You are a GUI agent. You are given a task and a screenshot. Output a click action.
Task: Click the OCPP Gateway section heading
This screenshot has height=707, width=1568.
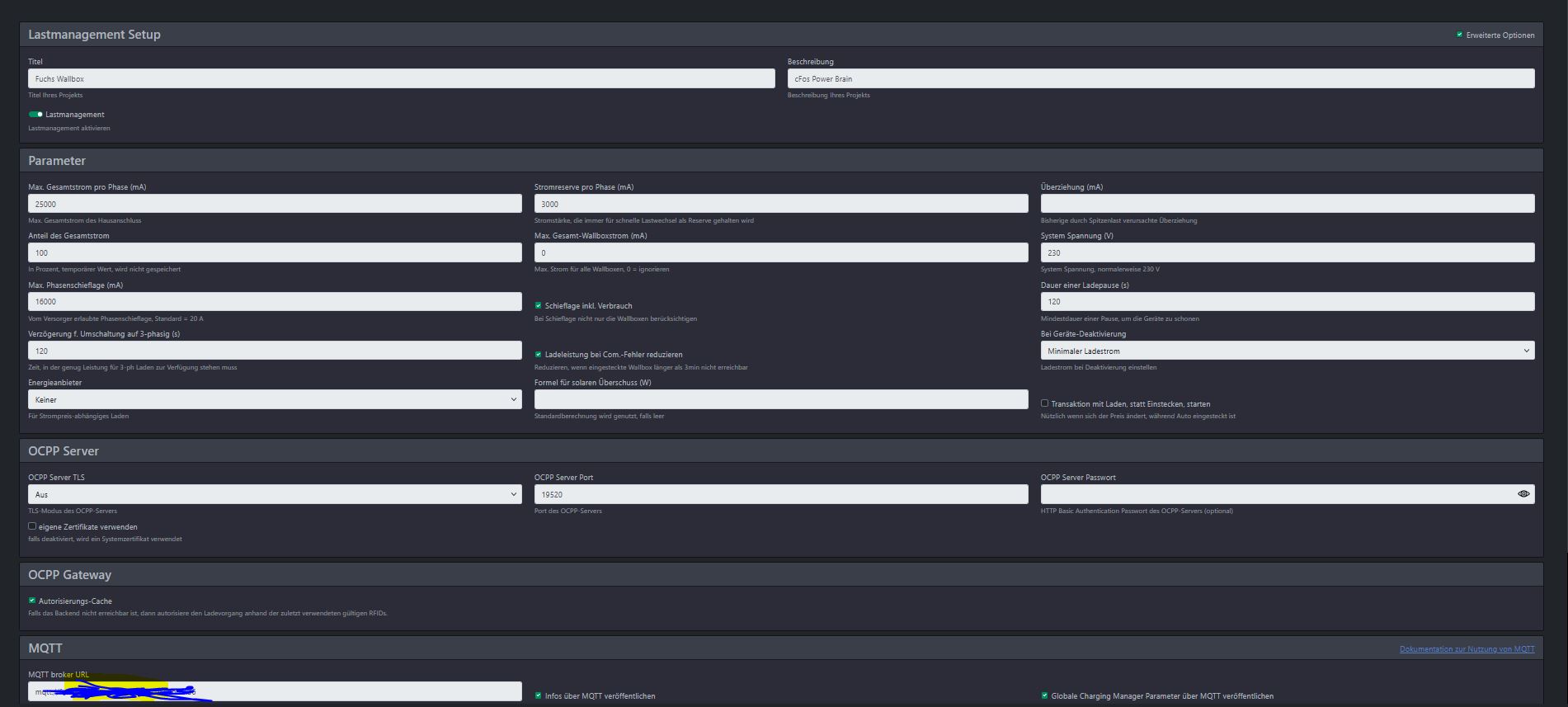click(x=69, y=575)
